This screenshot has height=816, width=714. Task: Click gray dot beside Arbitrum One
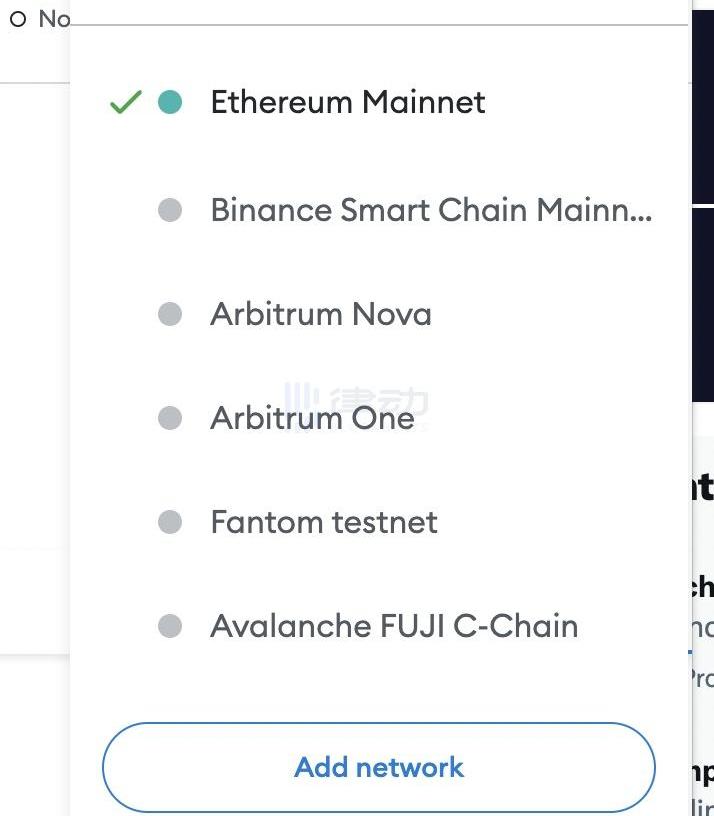170,418
